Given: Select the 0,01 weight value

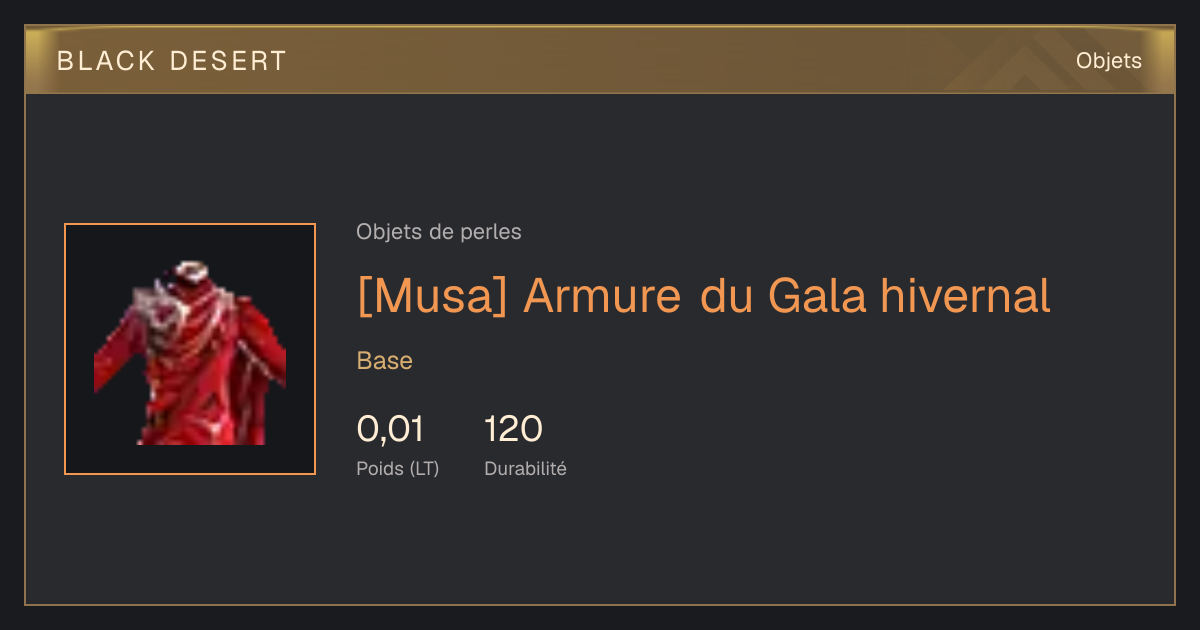Looking at the screenshot, I should (390, 429).
